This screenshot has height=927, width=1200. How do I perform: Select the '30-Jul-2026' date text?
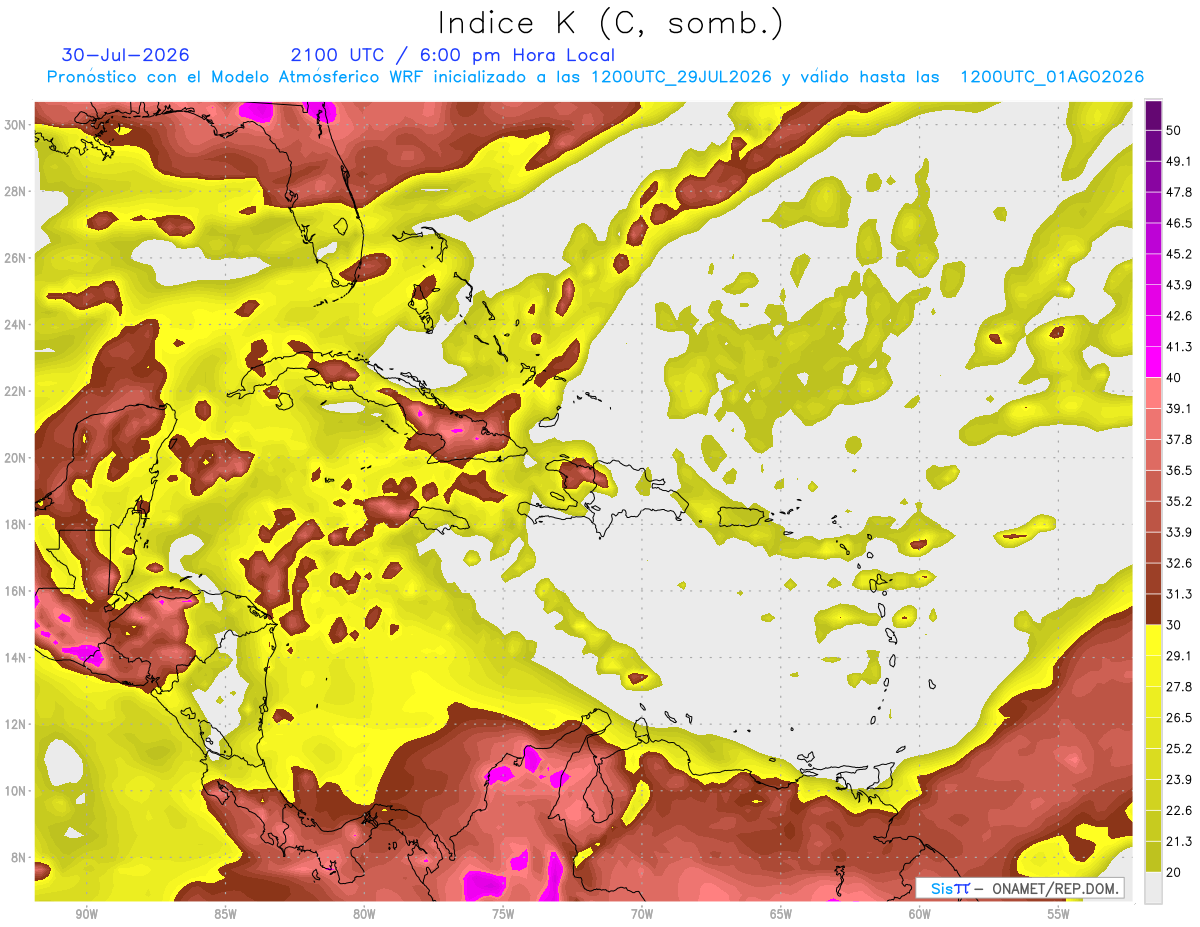(126, 55)
